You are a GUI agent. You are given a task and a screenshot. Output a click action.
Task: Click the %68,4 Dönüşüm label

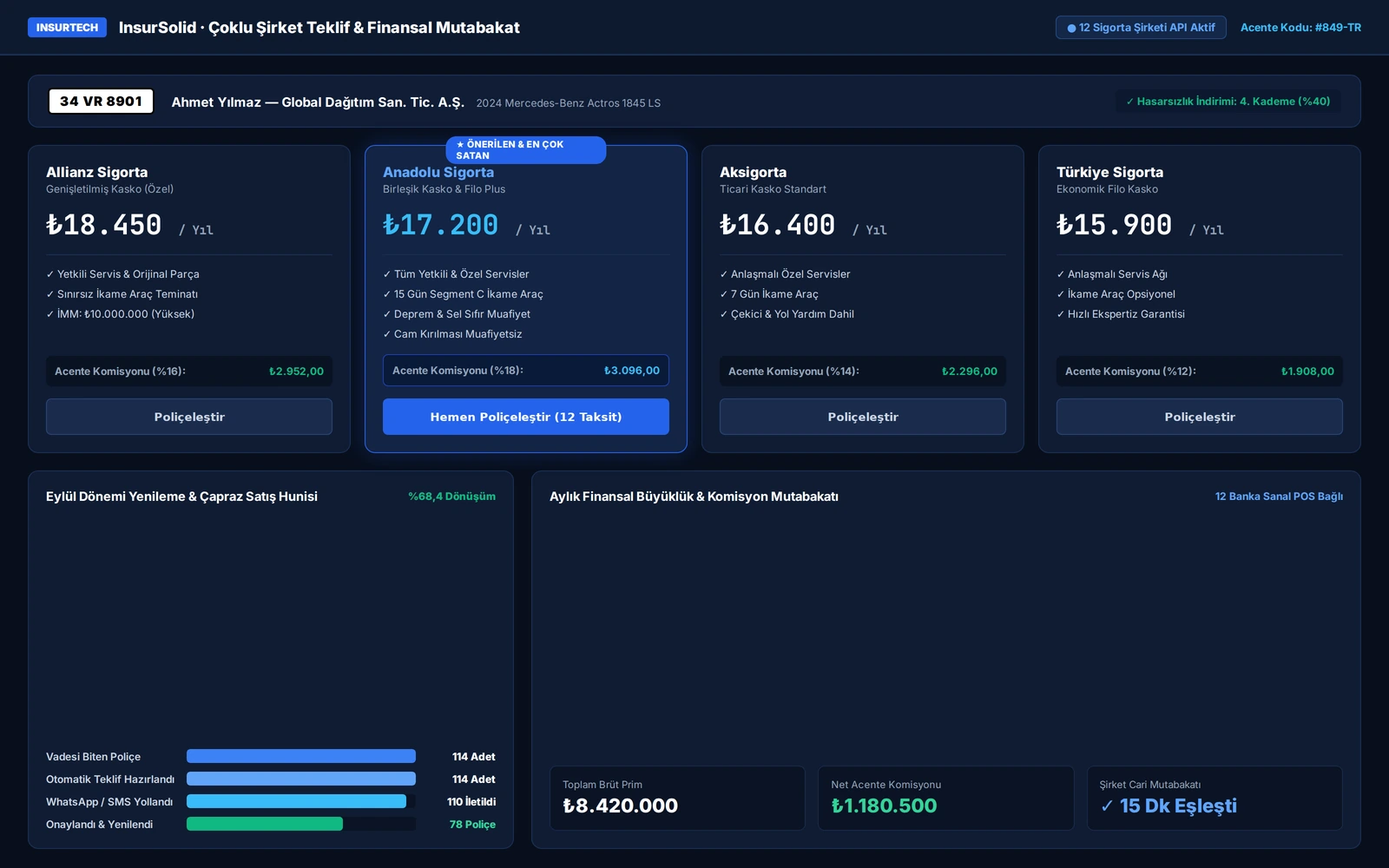click(451, 496)
